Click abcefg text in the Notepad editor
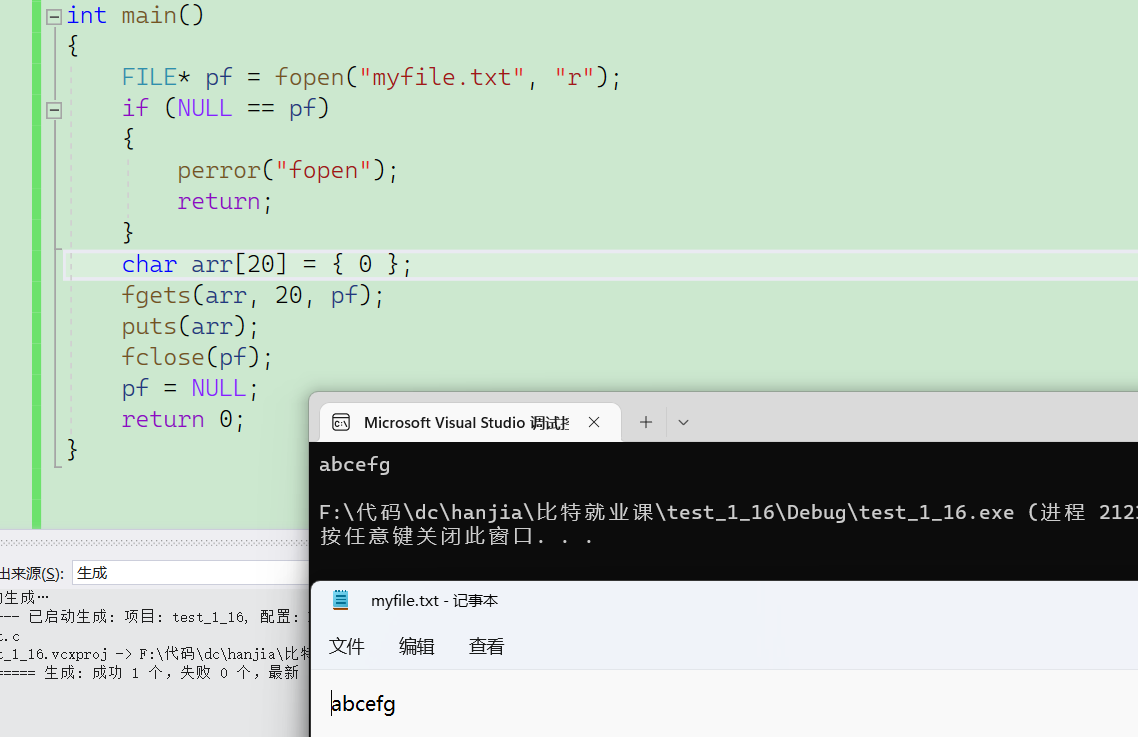Image resolution: width=1138 pixels, height=737 pixels. [x=363, y=704]
